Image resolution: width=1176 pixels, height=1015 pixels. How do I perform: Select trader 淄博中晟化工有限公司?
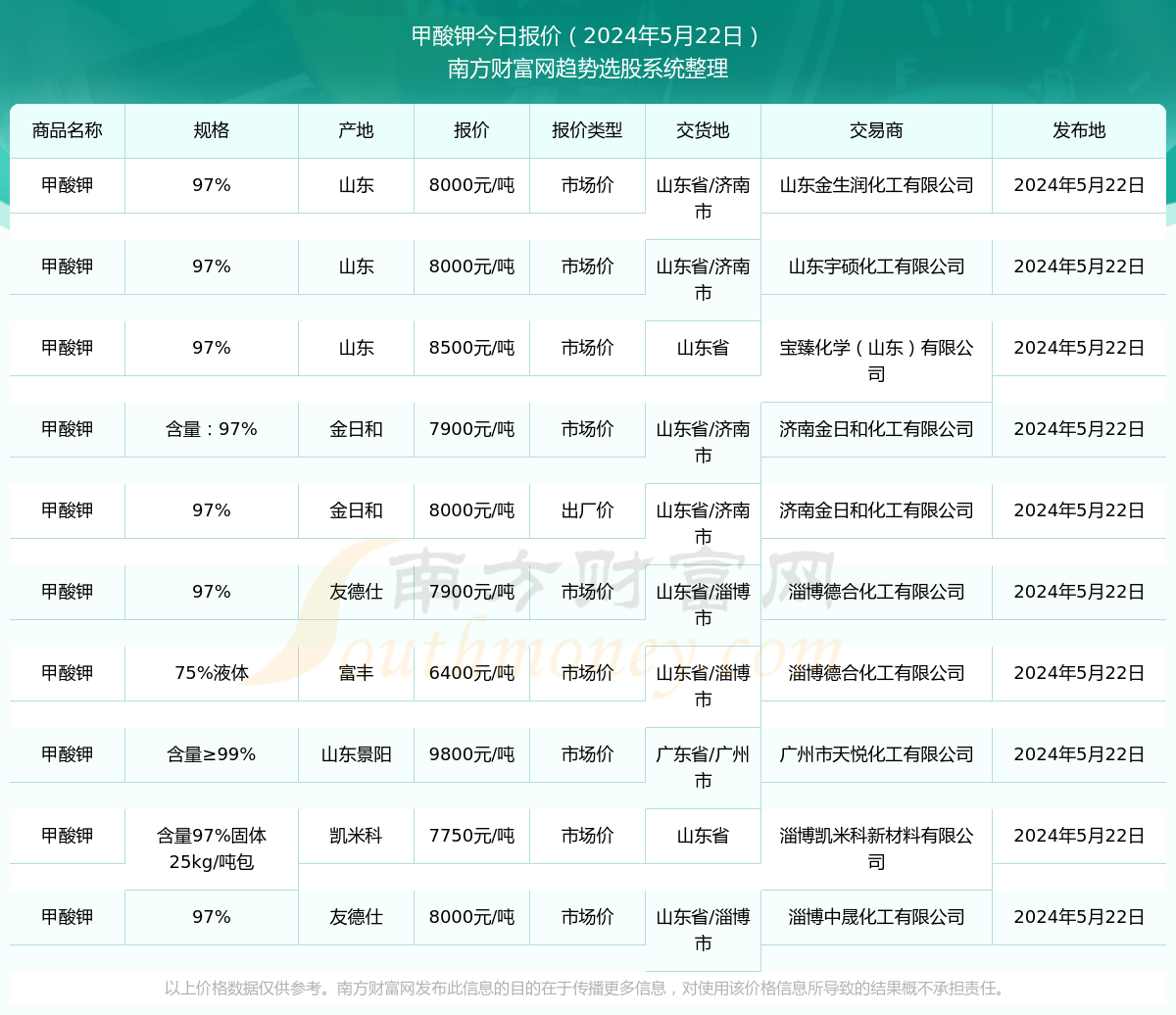tap(876, 917)
